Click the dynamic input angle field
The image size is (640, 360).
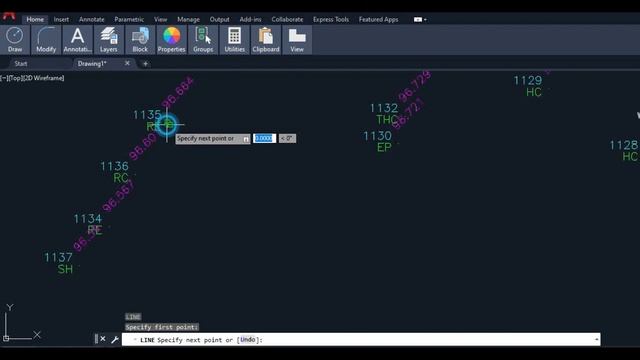point(287,138)
